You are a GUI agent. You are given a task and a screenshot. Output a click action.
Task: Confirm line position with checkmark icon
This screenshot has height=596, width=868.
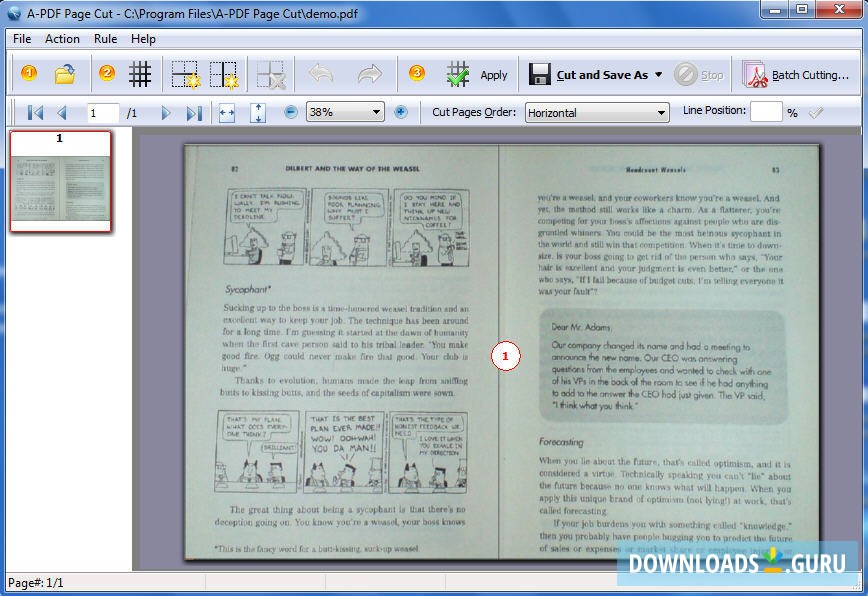[816, 113]
